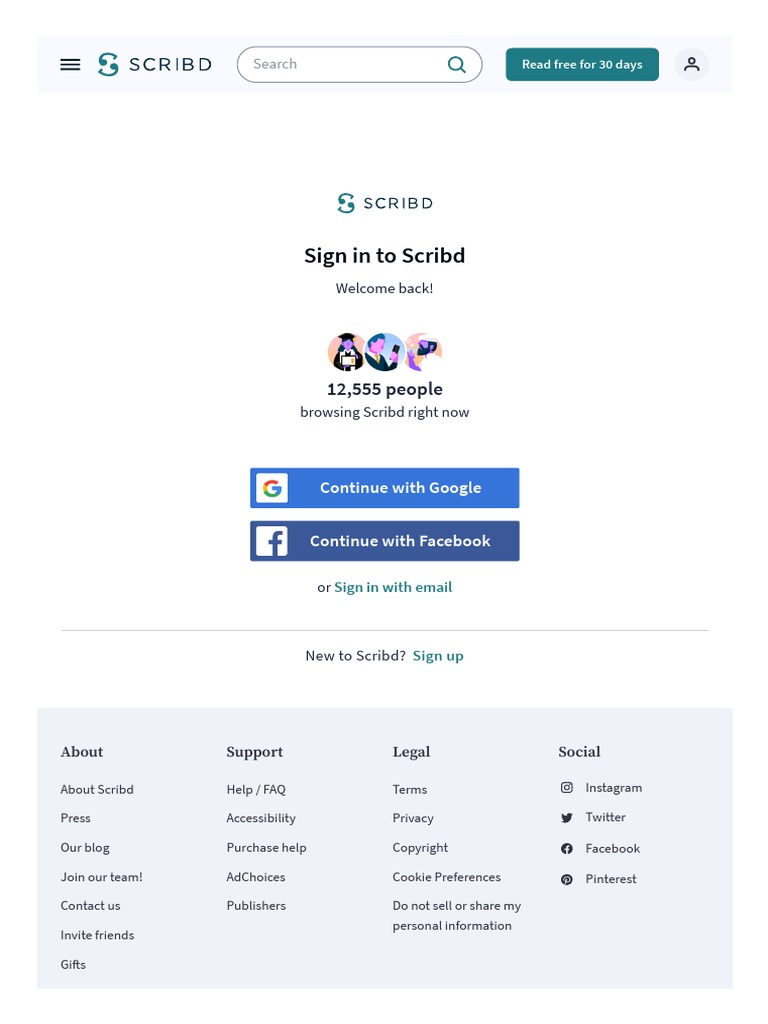The width and height of the screenshot is (768, 1024).
Task: Open the hamburger navigation menu
Action: click(x=70, y=64)
